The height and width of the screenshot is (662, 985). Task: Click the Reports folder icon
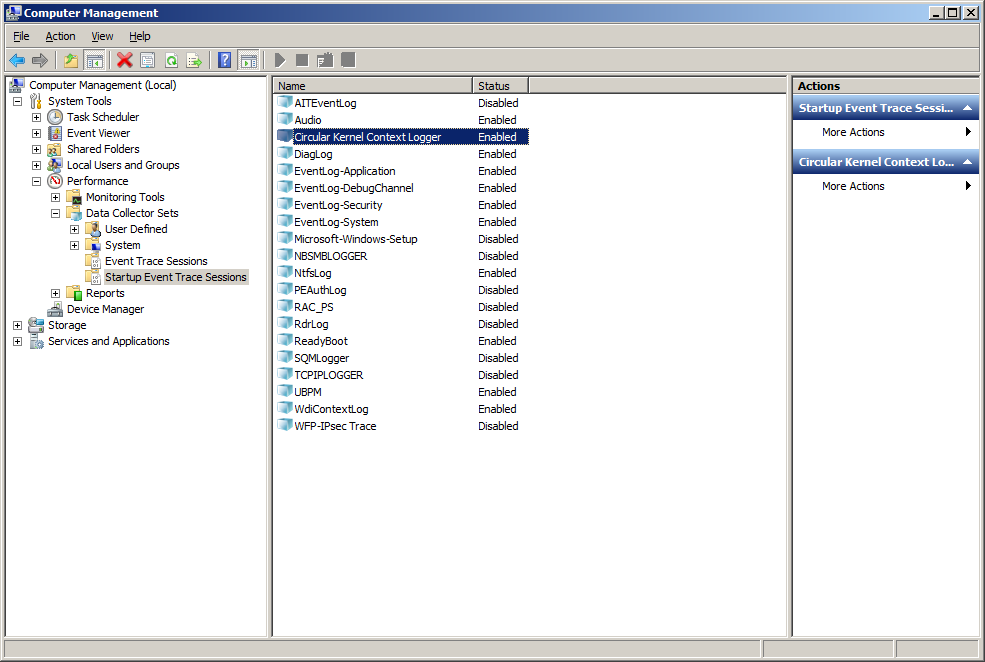click(x=74, y=293)
